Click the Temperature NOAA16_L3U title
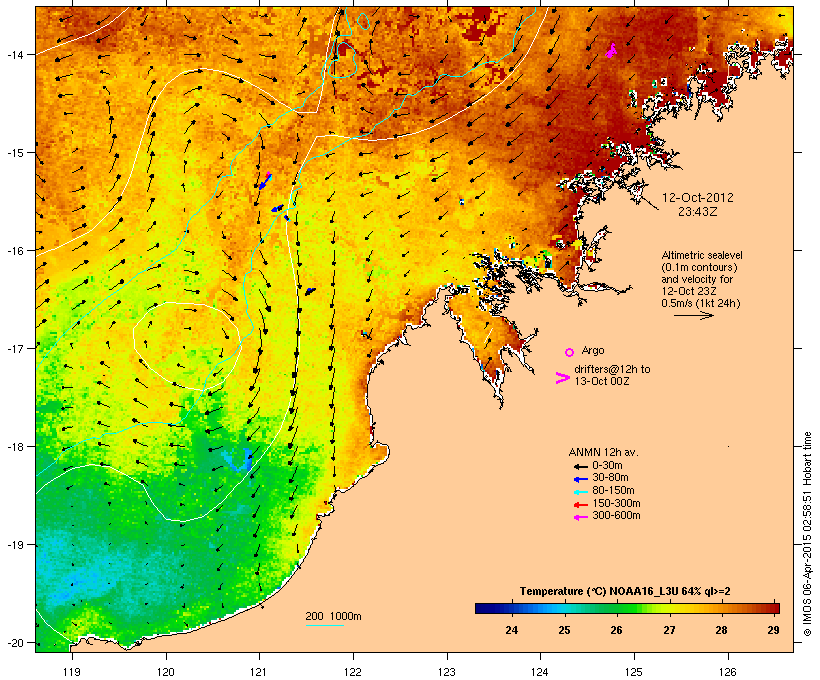The width and height of the screenshot is (820, 680). 625,591
